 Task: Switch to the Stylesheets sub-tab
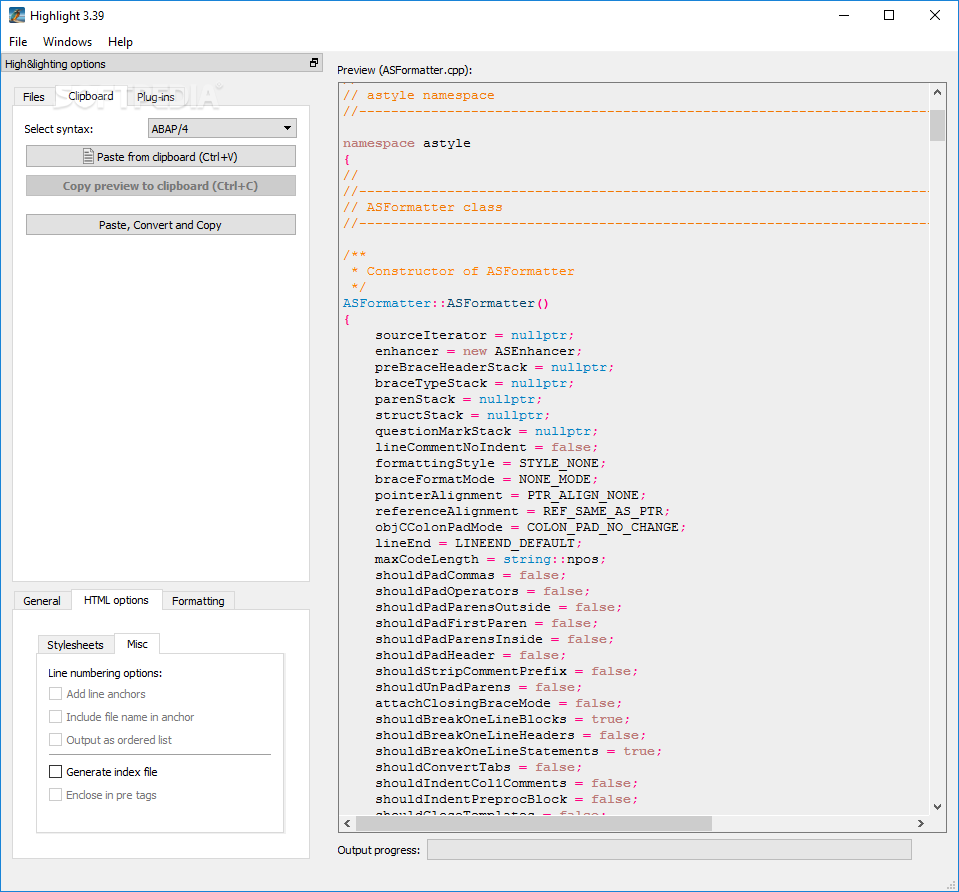coord(75,645)
